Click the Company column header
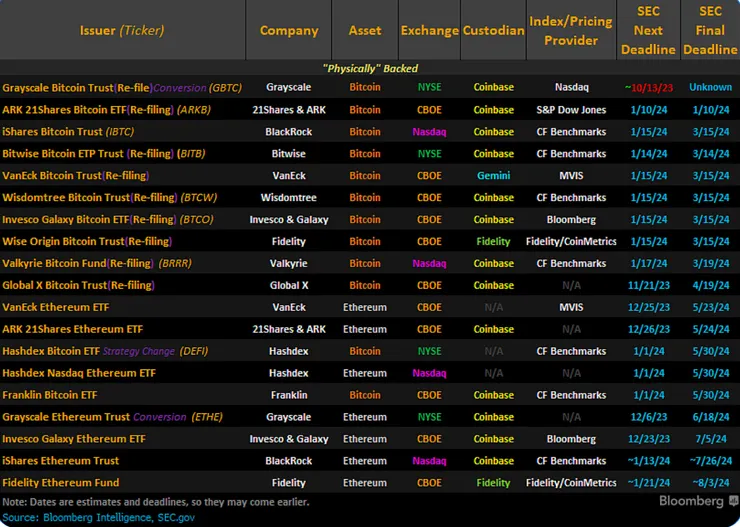Screen dimensions: 740x527 pos(288,31)
